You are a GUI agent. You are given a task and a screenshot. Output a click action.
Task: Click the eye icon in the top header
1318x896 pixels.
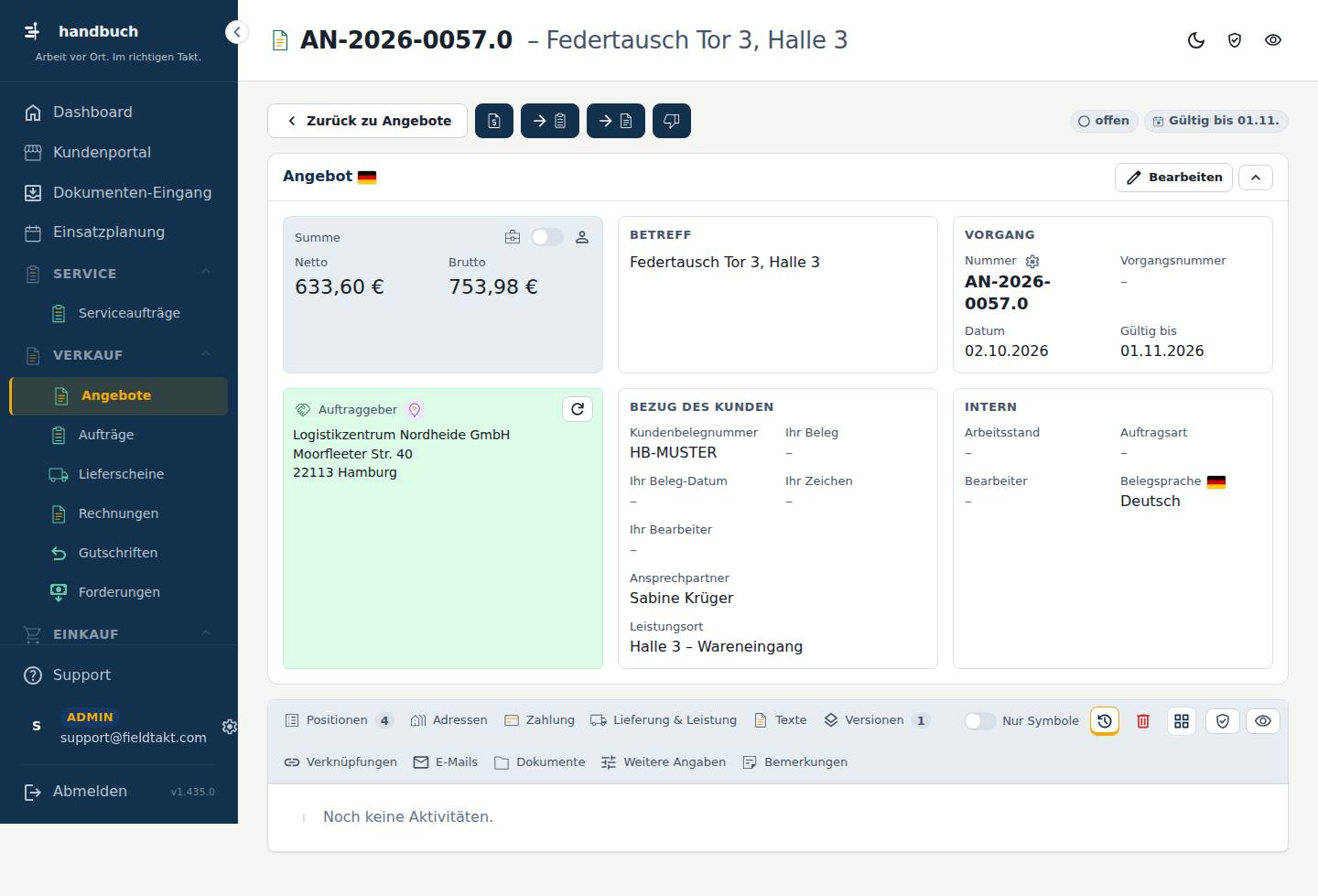click(x=1273, y=40)
